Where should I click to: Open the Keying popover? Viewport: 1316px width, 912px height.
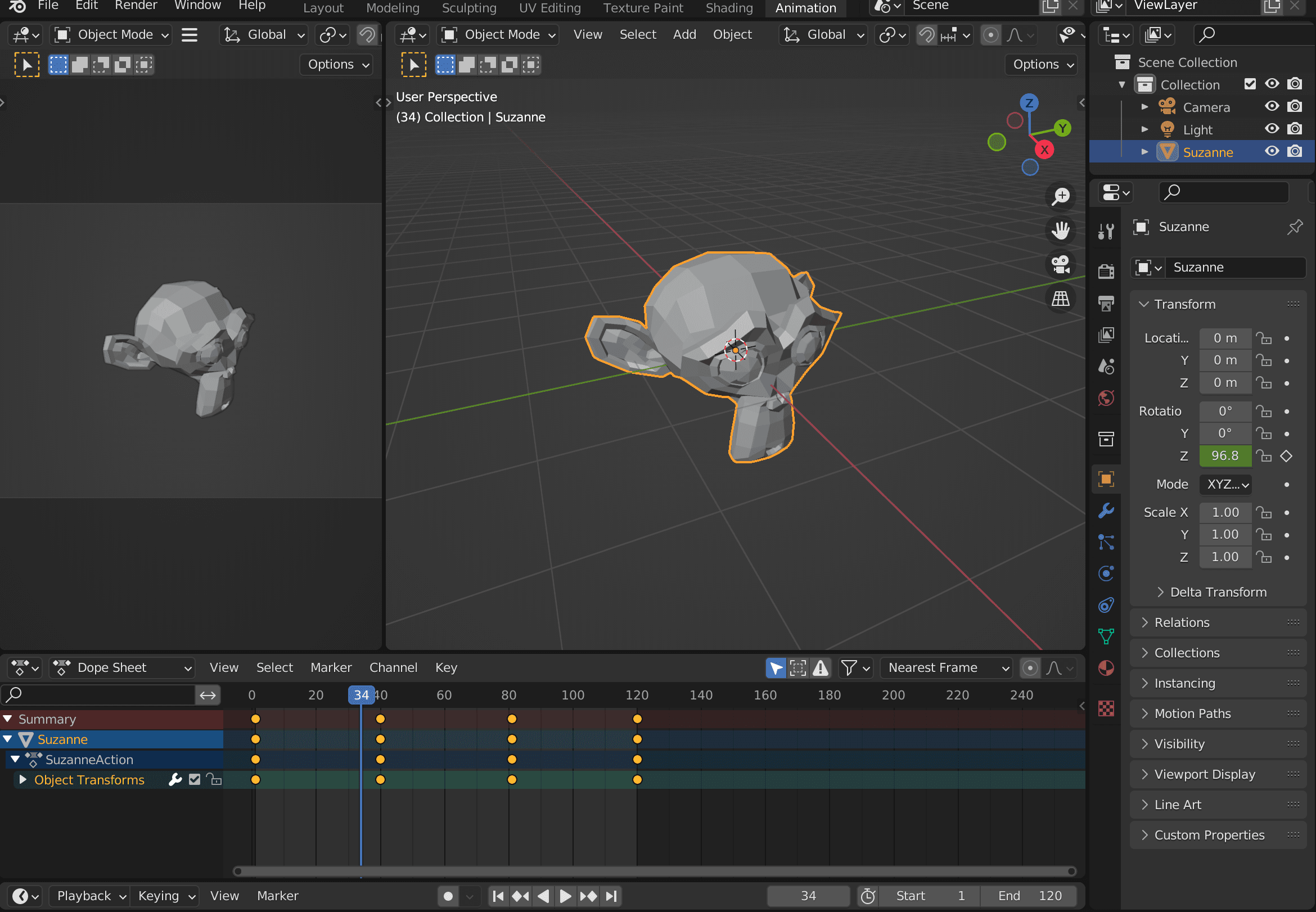tap(165, 896)
